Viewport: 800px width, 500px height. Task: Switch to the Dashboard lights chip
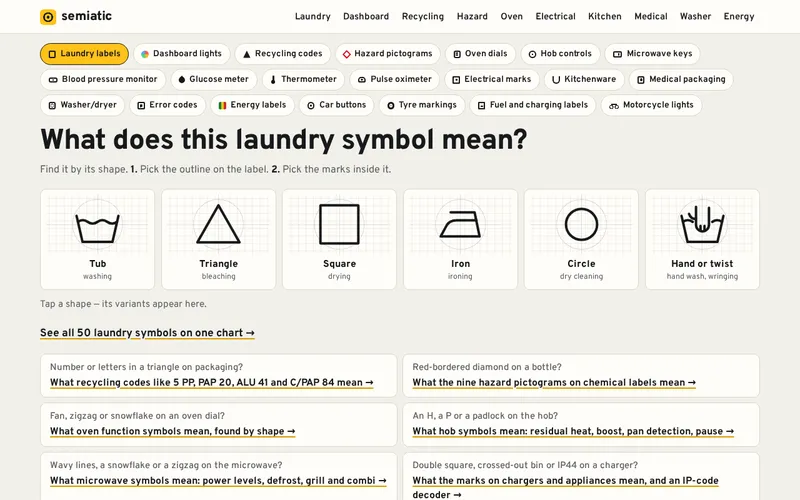[182, 54]
